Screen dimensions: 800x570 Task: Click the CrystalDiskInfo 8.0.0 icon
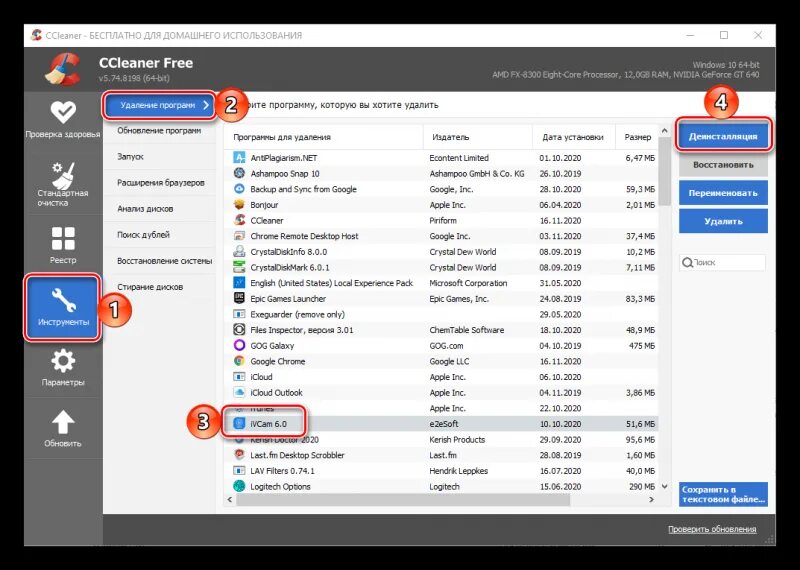(x=239, y=252)
